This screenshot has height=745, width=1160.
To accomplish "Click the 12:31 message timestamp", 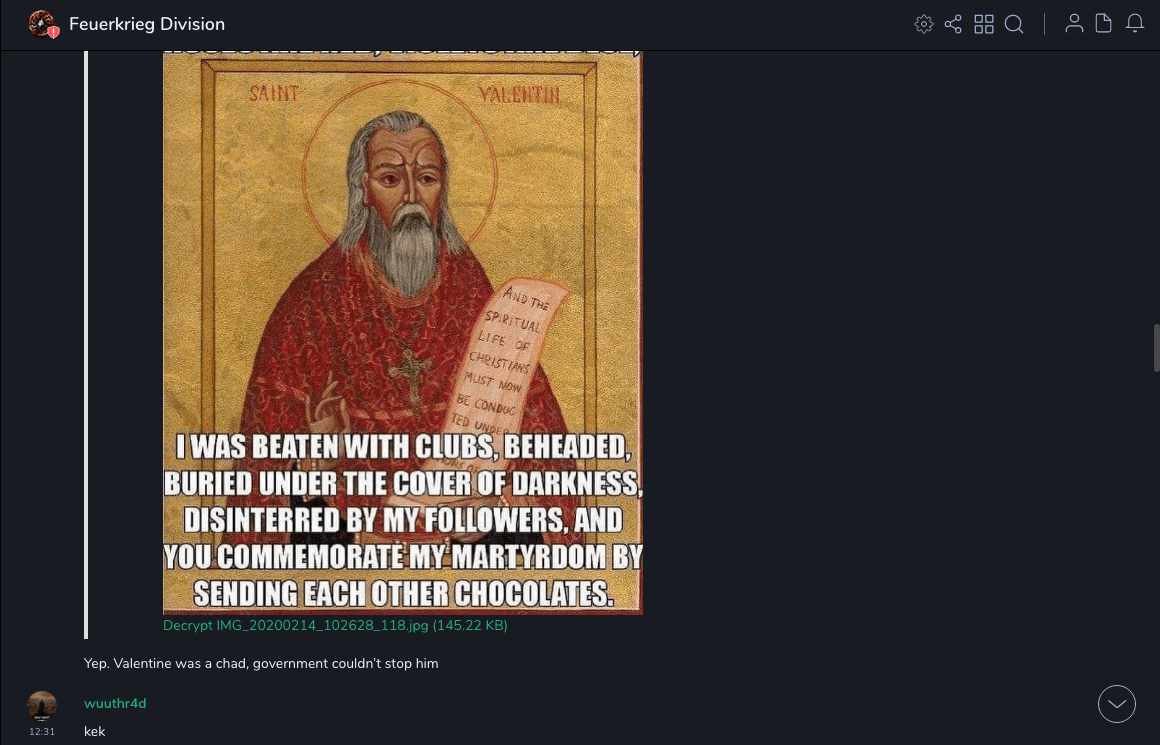I will coord(42,732).
